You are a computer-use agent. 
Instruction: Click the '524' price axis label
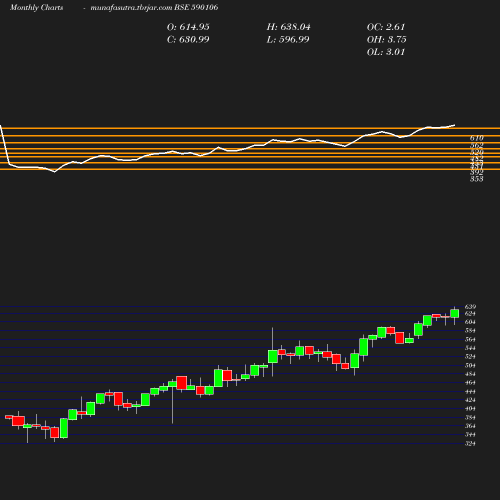pos(470,357)
